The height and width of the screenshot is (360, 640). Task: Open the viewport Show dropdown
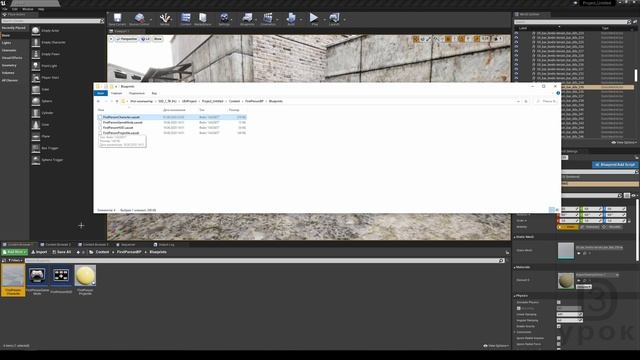(x=158, y=39)
